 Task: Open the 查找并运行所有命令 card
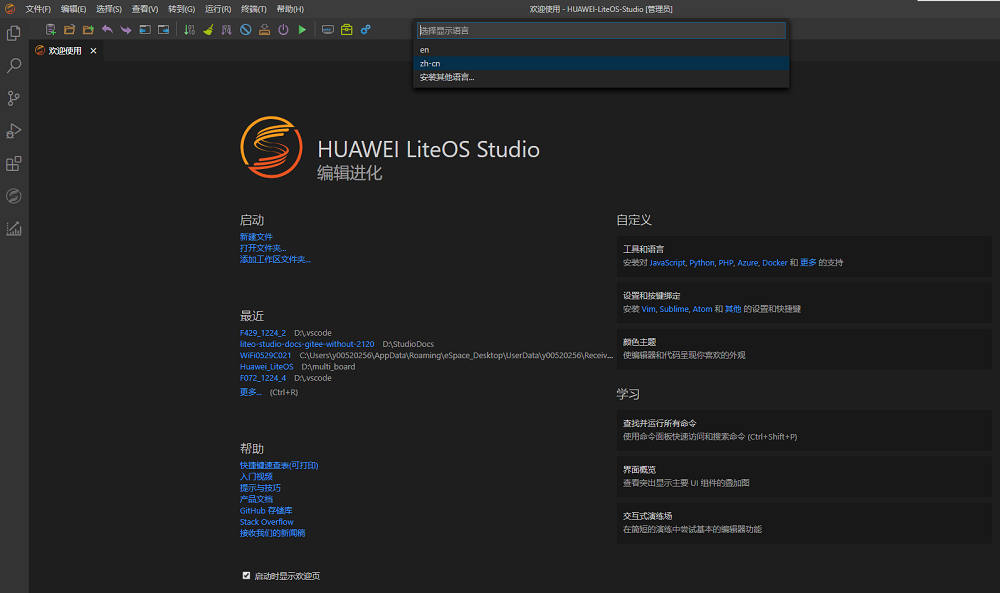(x=804, y=430)
